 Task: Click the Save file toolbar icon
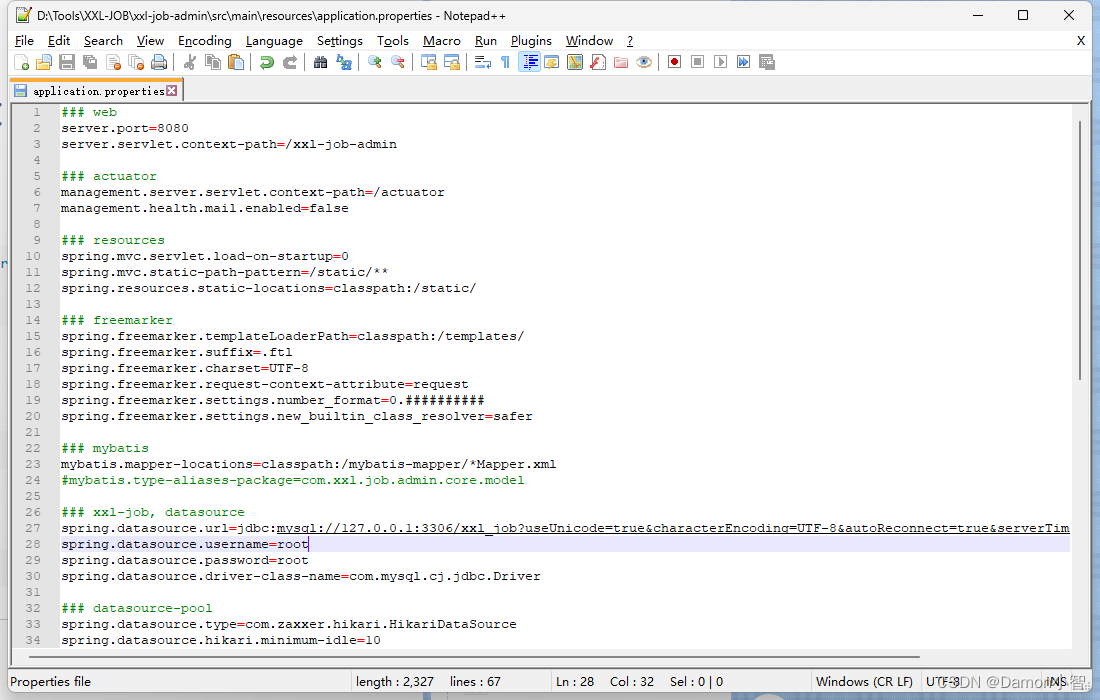67,62
